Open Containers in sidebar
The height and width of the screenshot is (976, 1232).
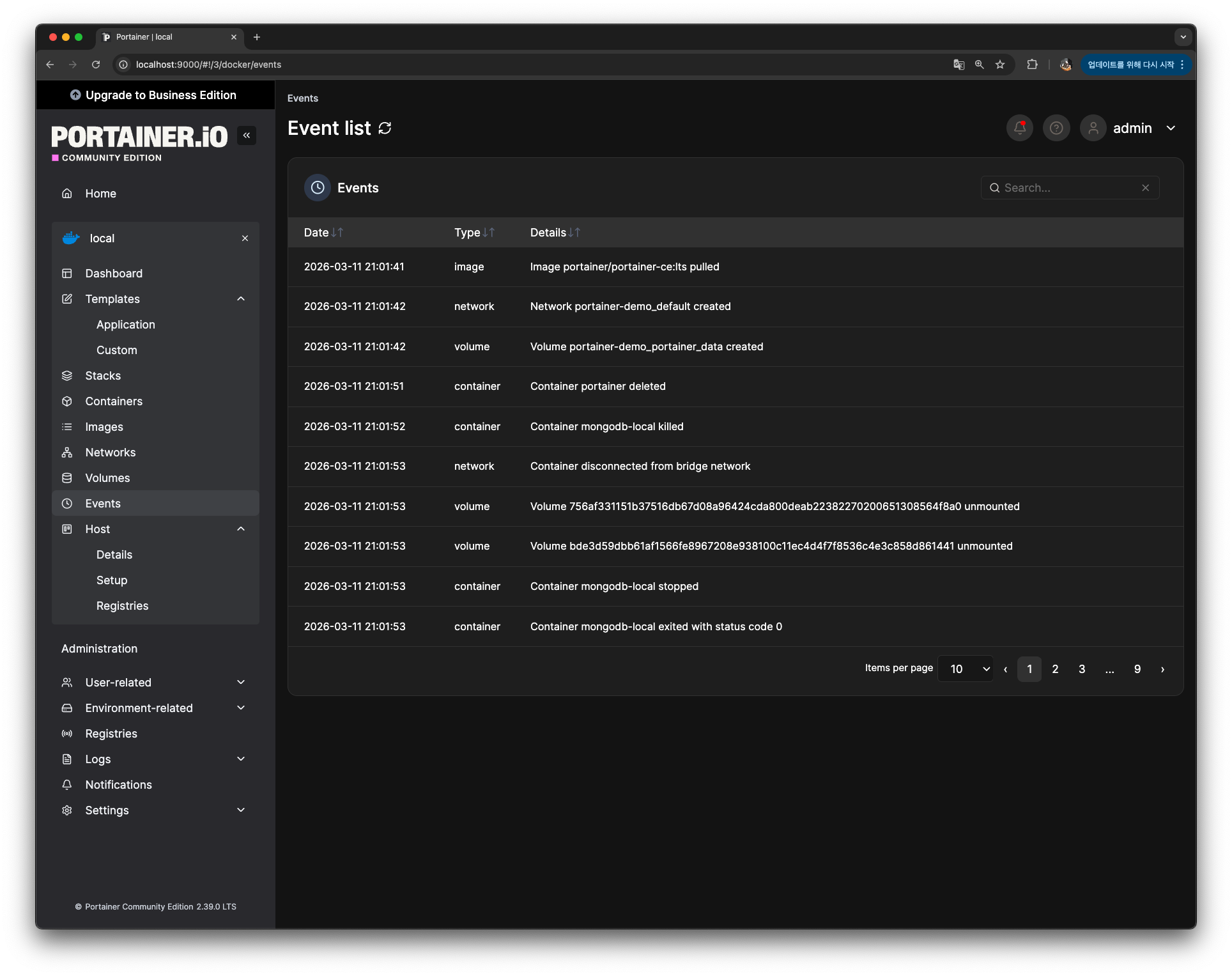[x=114, y=401]
